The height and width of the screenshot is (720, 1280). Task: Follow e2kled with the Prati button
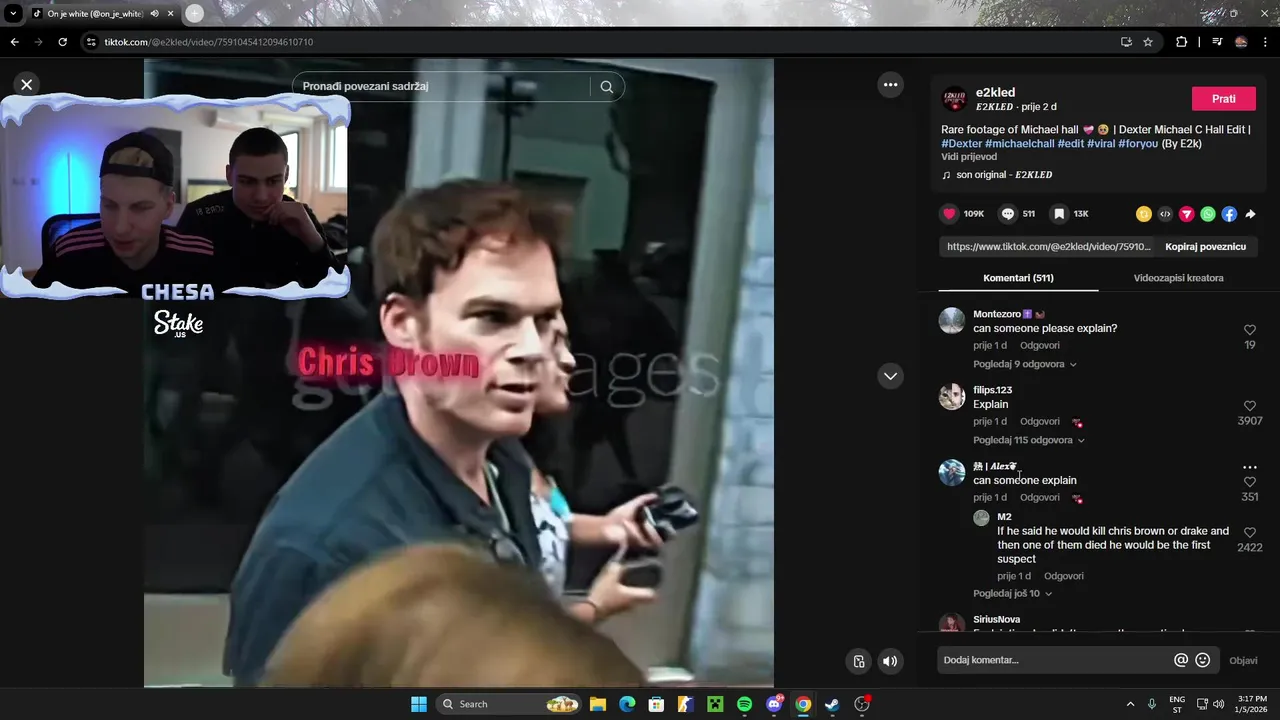click(1224, 99)
